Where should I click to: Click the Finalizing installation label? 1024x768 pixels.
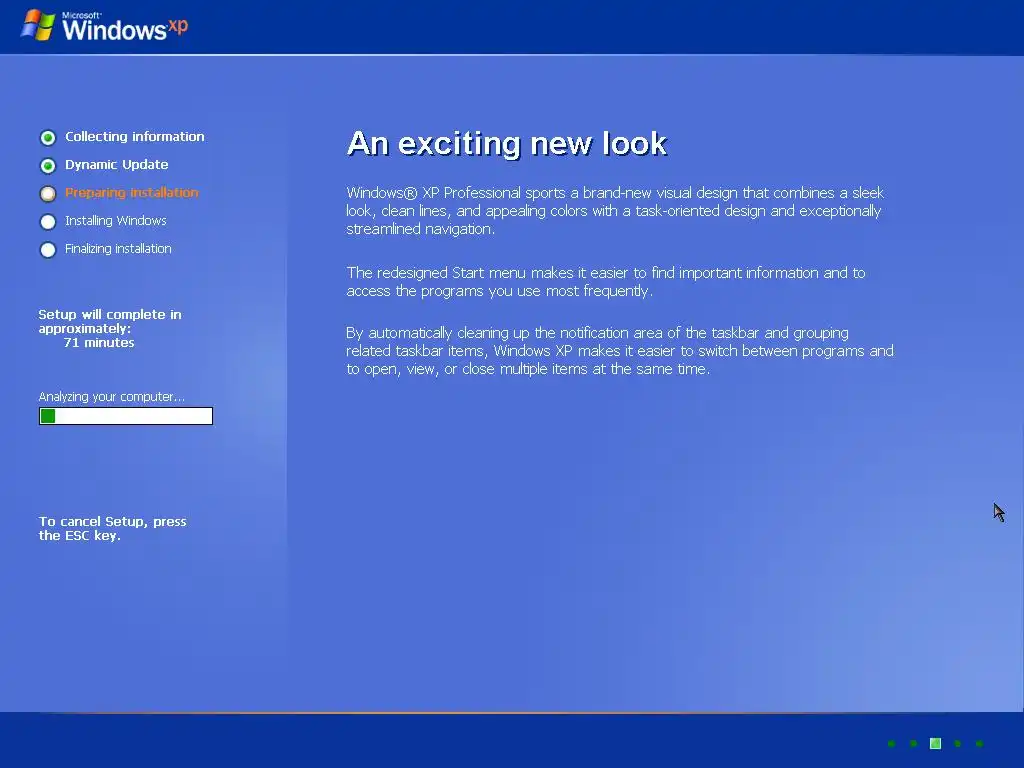[118, 249]
